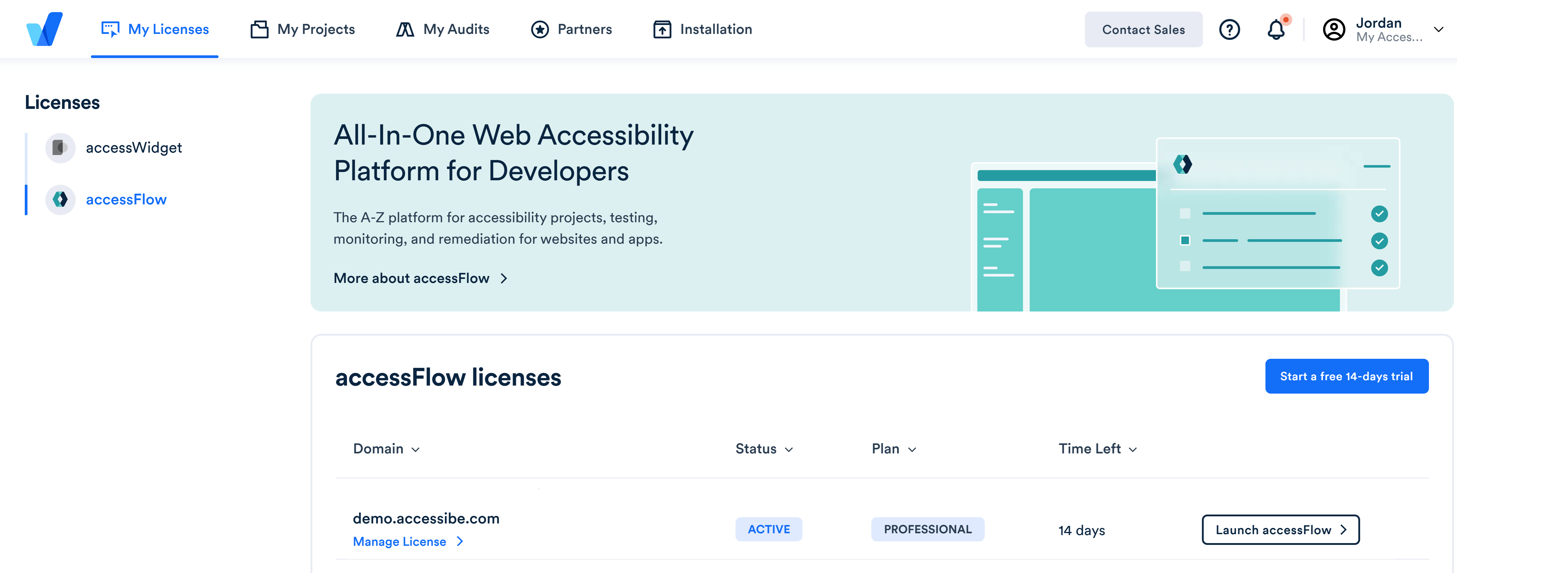This screenshot has height=573, width=1568.
Task: Click the Partners tab icon
Action: click(x=541, y=28)
